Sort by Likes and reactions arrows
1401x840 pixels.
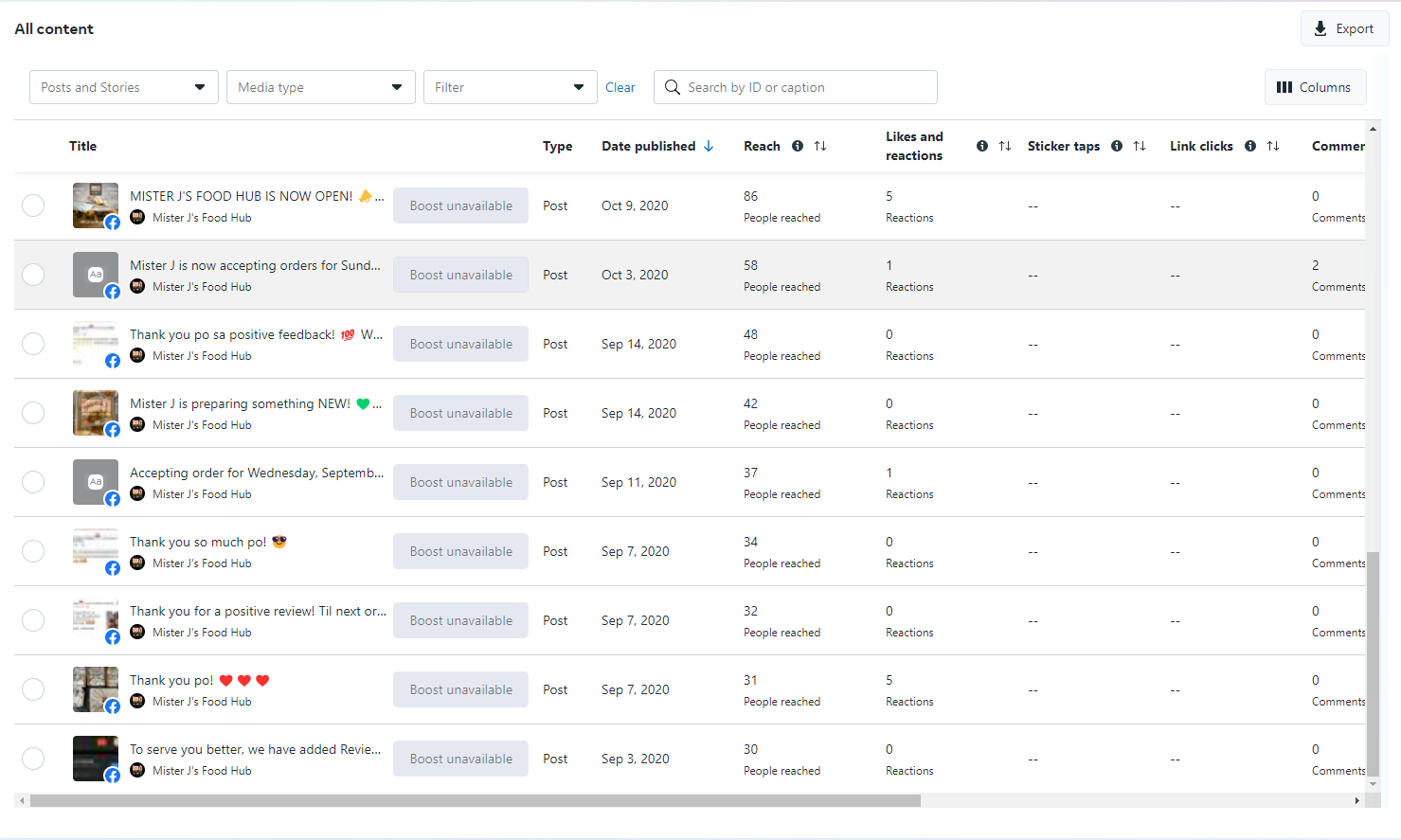click(x=1005, y=146)
